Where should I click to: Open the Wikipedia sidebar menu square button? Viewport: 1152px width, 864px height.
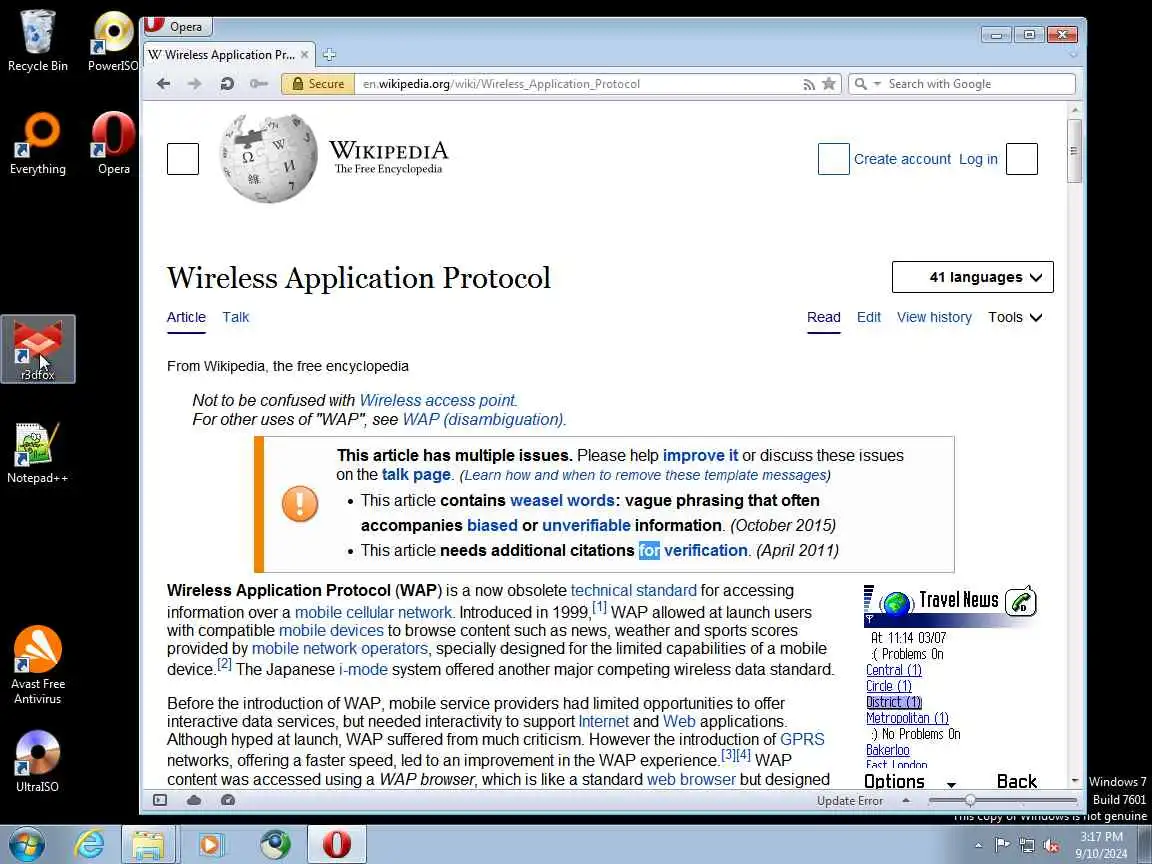[183, 159]
